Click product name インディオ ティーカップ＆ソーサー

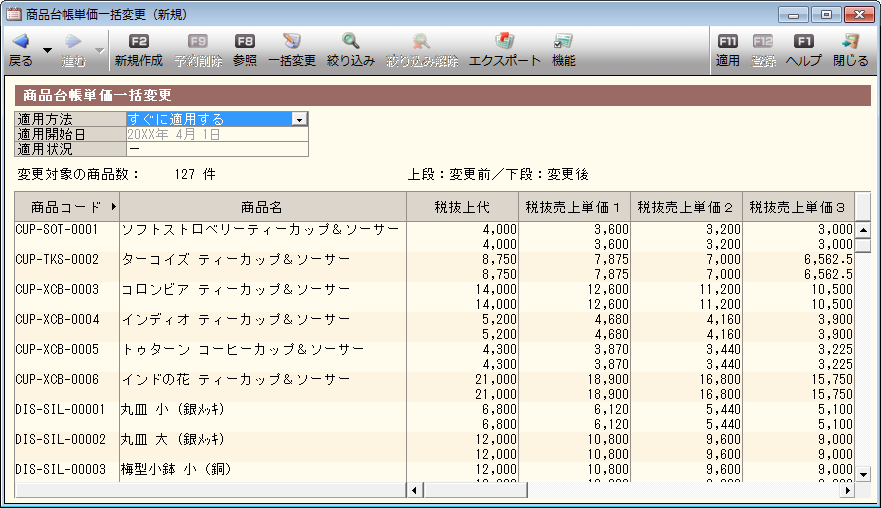(x=236, y=319)
